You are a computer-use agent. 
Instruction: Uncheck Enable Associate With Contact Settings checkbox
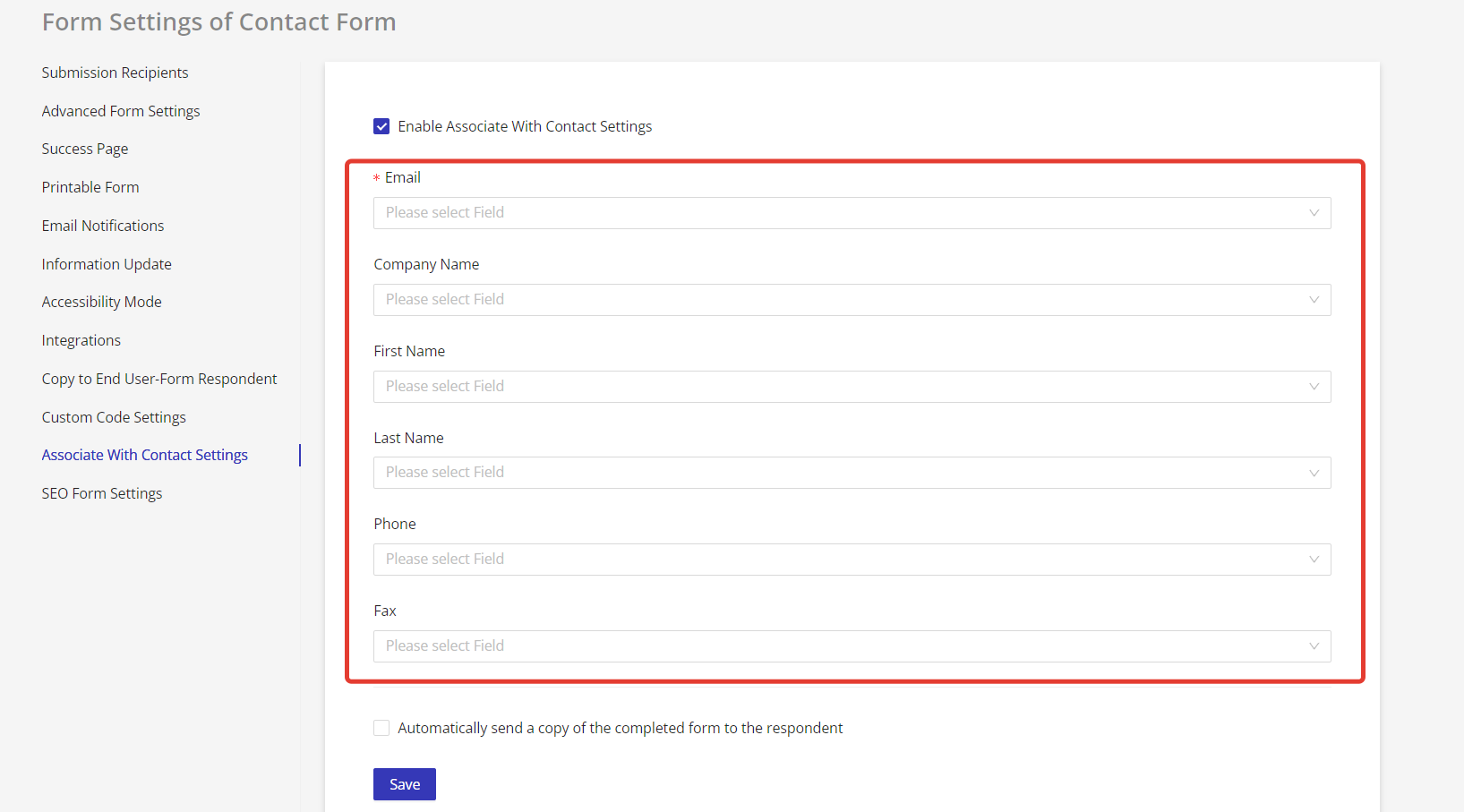point(381,126)
